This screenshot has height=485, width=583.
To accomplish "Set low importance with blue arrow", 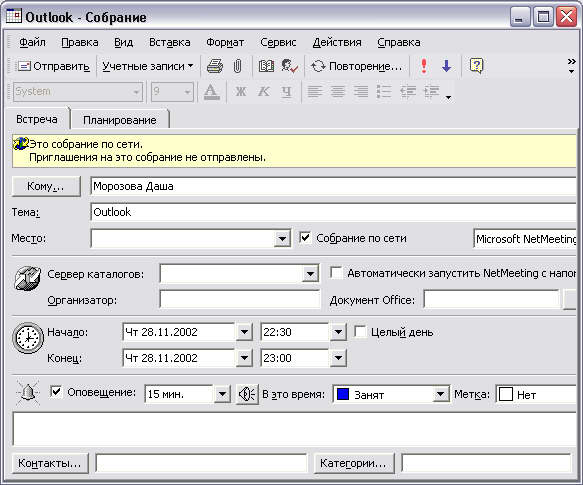I will (447, 66).
